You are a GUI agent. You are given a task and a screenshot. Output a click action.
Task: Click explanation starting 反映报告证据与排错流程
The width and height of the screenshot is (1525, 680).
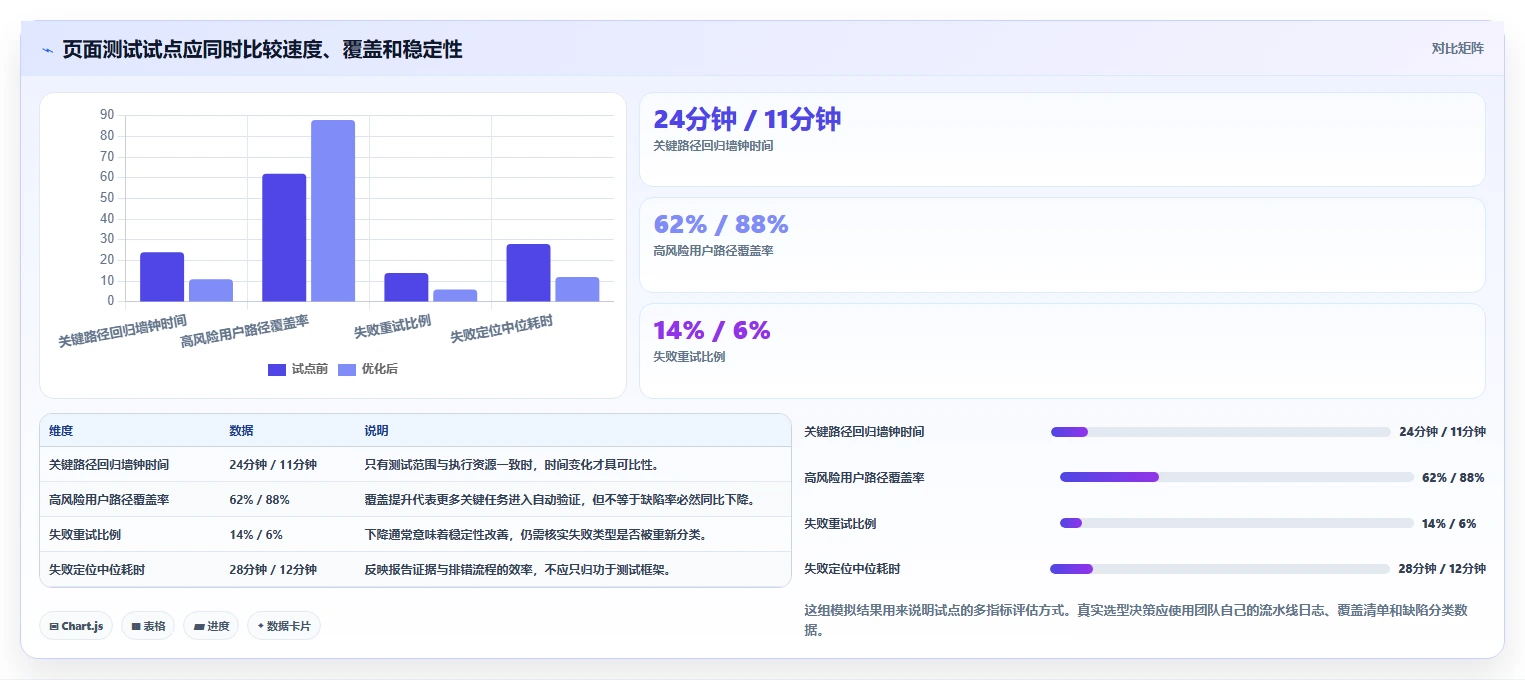(x=518, y=570)
